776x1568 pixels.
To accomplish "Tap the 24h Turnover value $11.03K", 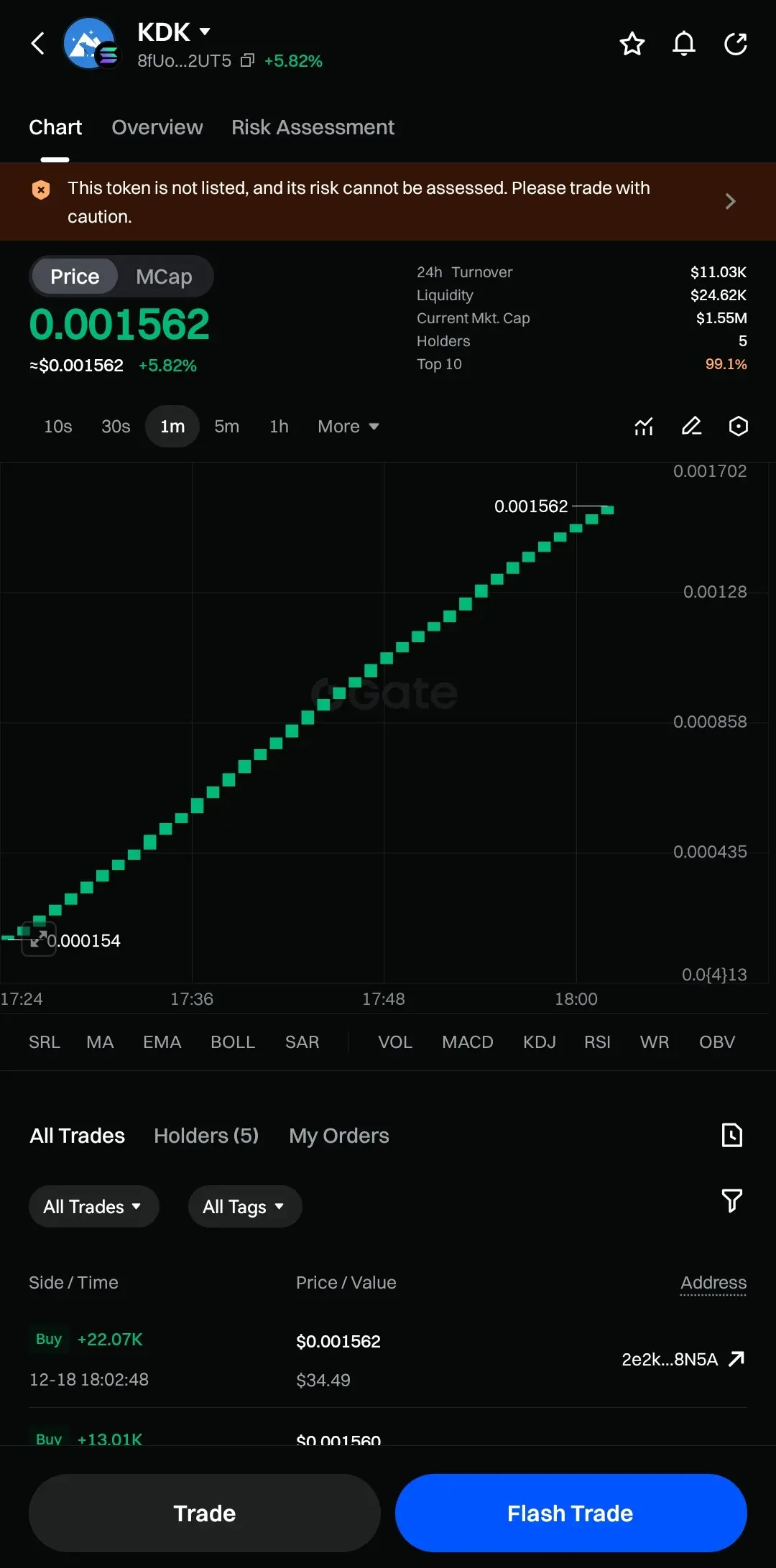I will (719, 272).
